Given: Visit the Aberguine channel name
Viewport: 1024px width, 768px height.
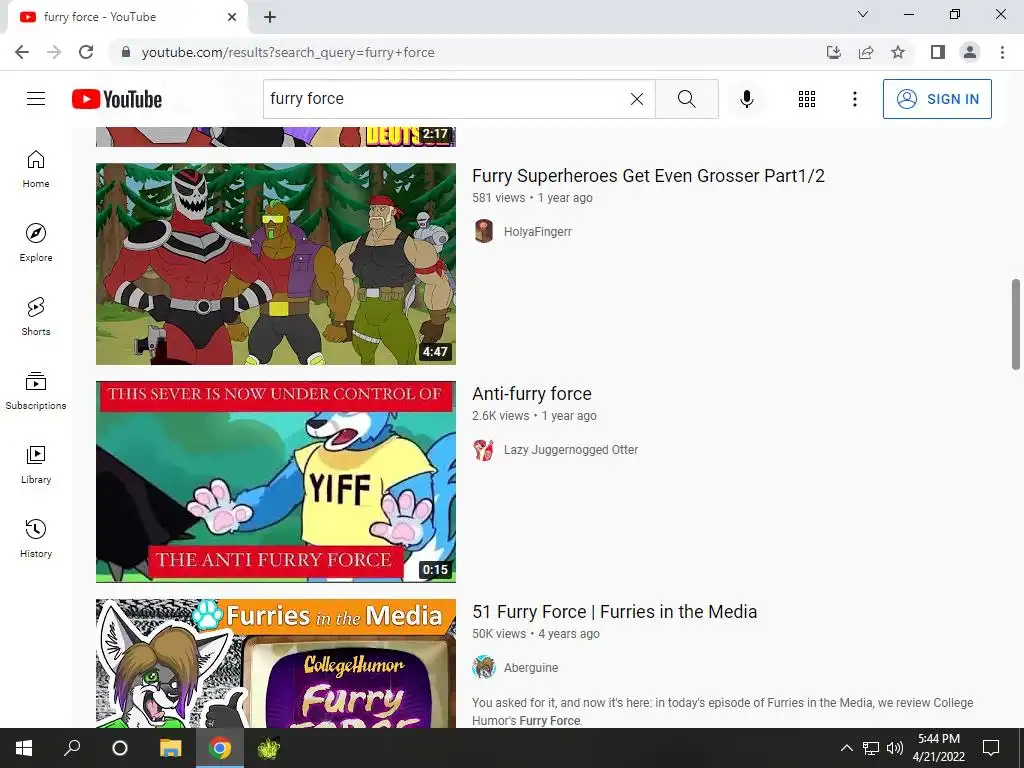Looking at the screenshot, I should (x=531, y=667).
